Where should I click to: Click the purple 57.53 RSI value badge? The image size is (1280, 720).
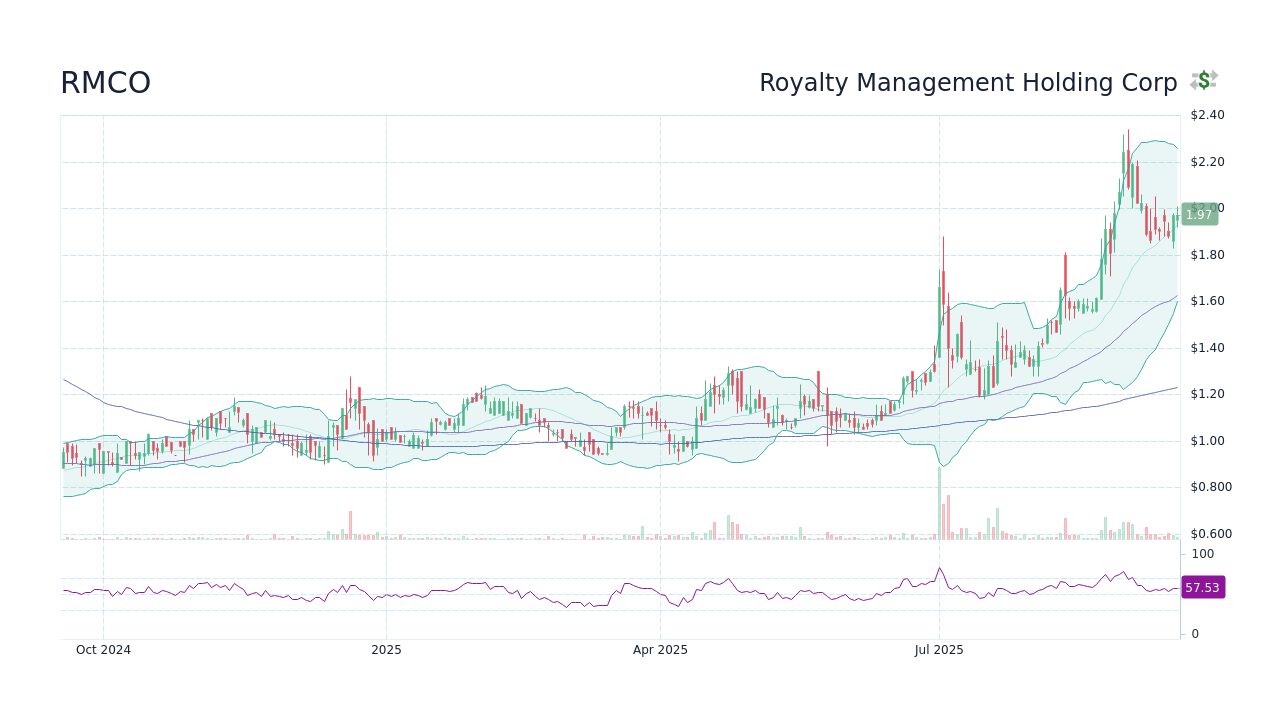point(1202,587)
